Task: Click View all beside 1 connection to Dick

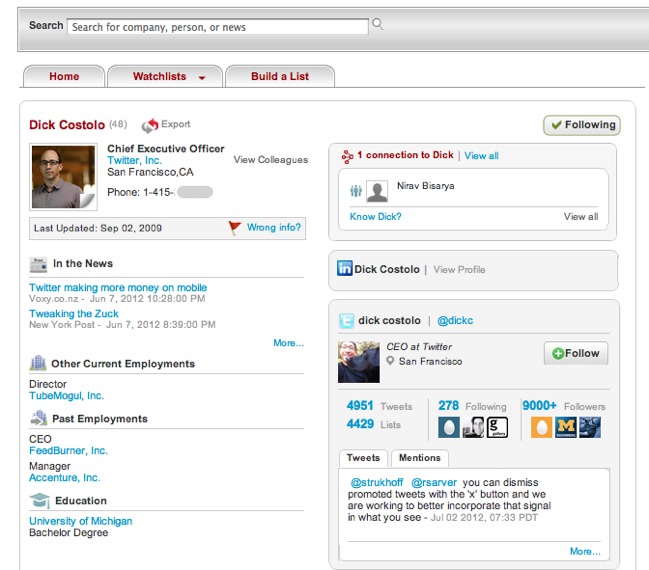Action: [x=481, y=156]
